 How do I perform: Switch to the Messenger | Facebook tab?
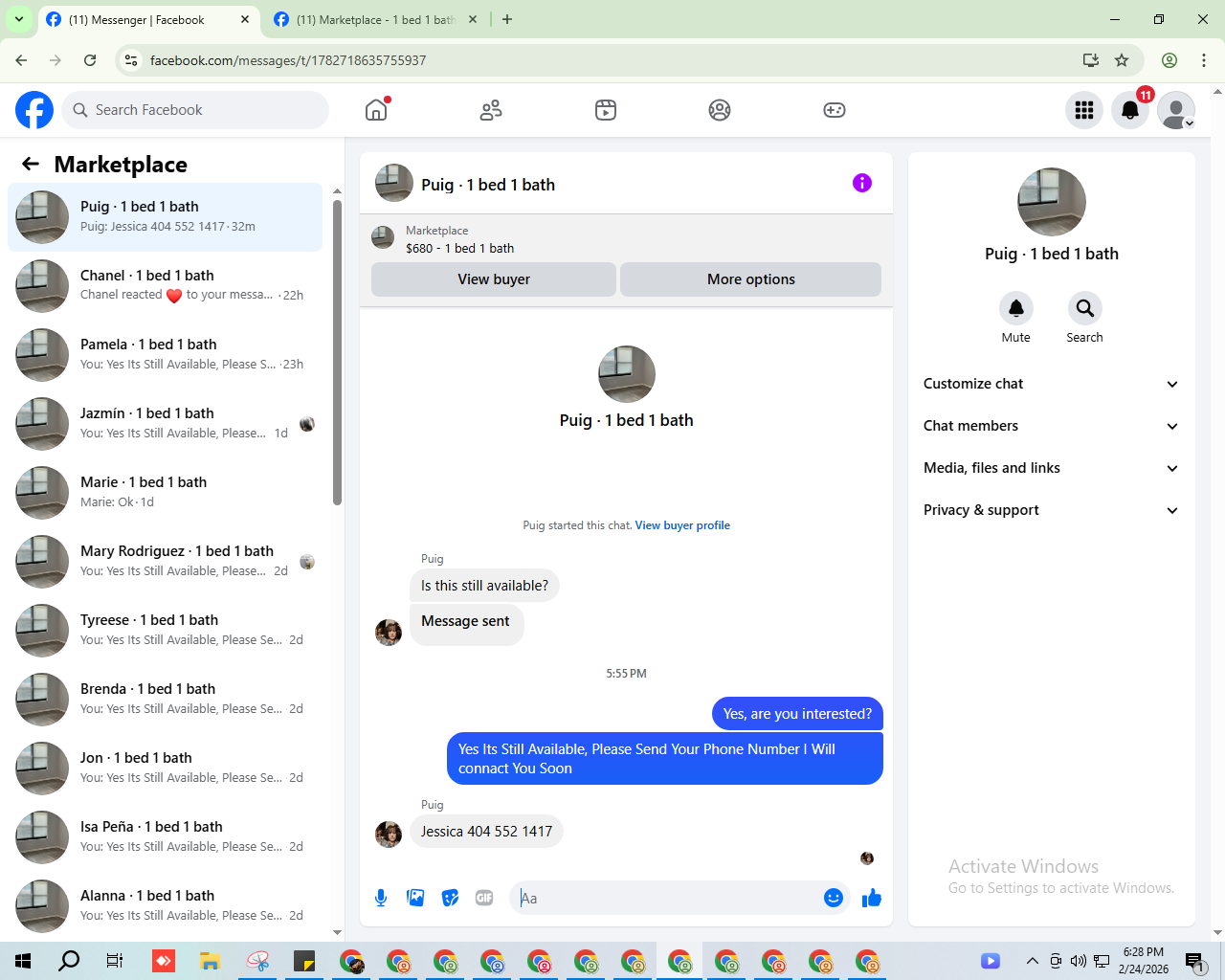click(149, 19)
